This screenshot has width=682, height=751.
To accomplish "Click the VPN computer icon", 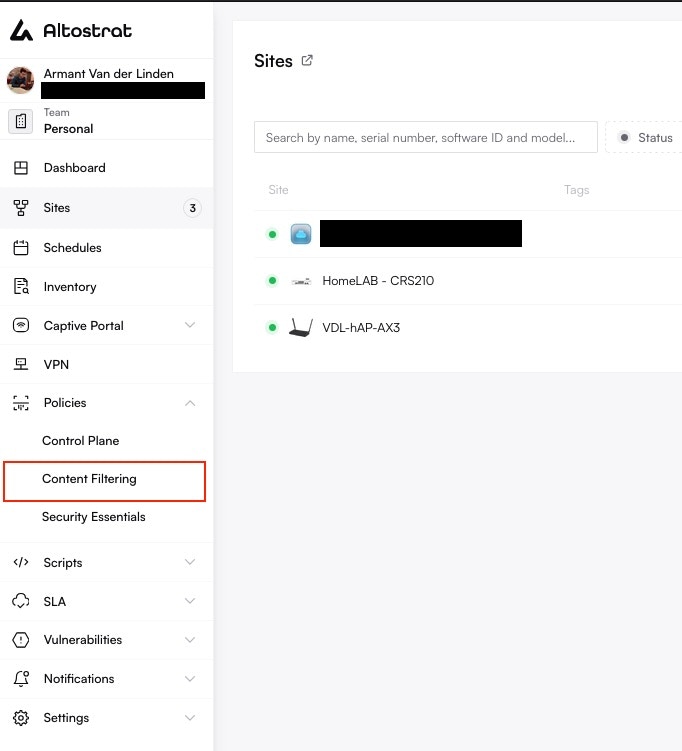I will pos(21,364).
